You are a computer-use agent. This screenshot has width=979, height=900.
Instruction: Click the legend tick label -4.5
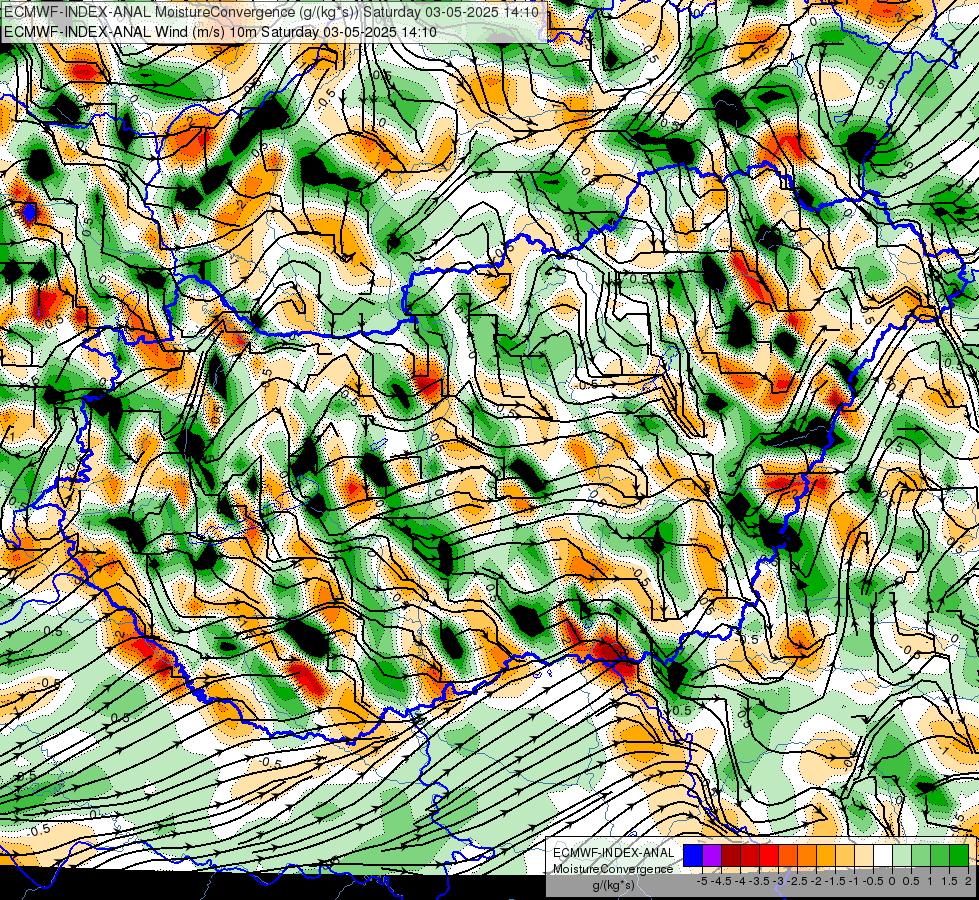[x=721, y=881]
